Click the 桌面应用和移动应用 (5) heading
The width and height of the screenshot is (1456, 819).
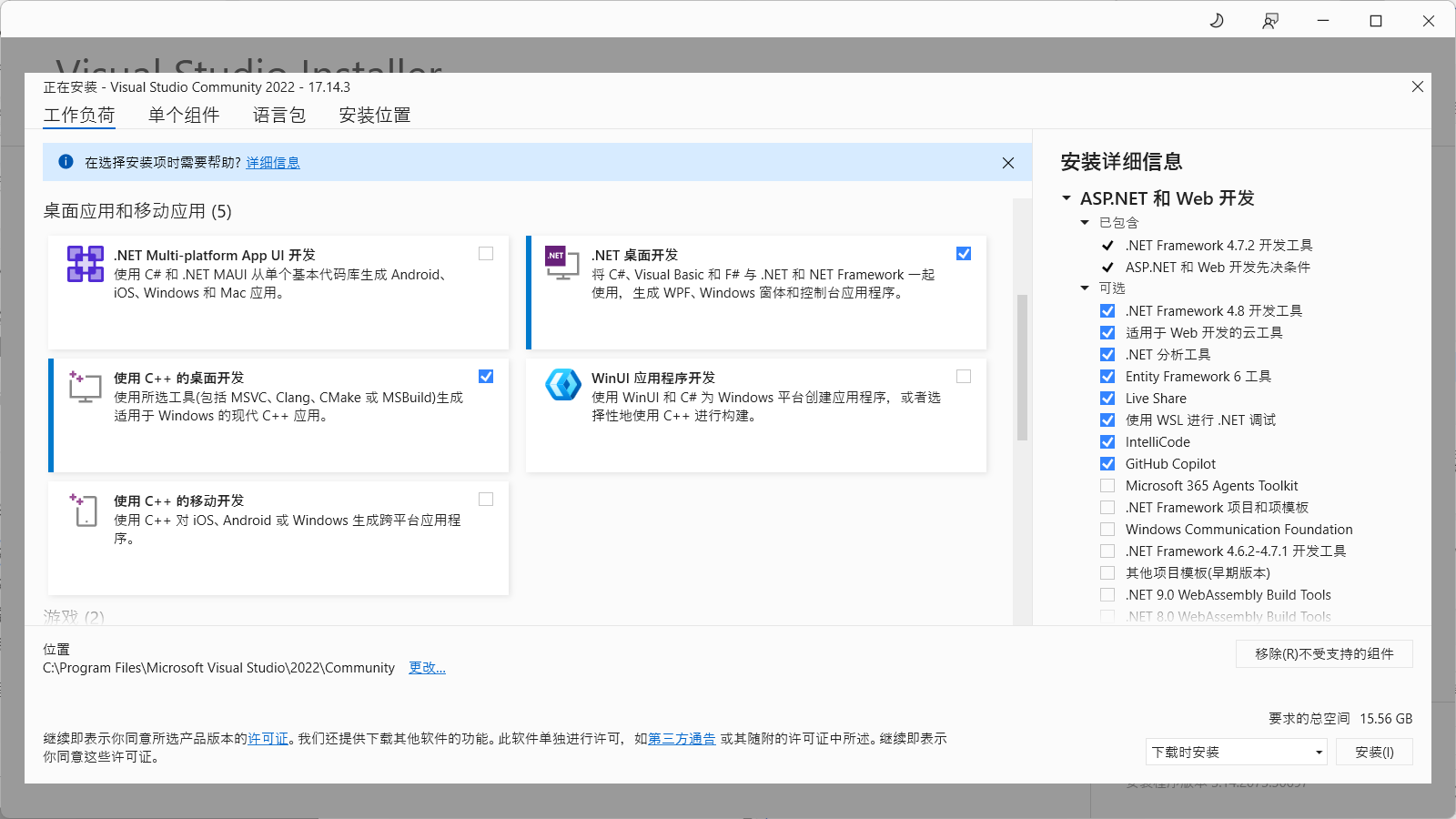click(x=137, y=211)
